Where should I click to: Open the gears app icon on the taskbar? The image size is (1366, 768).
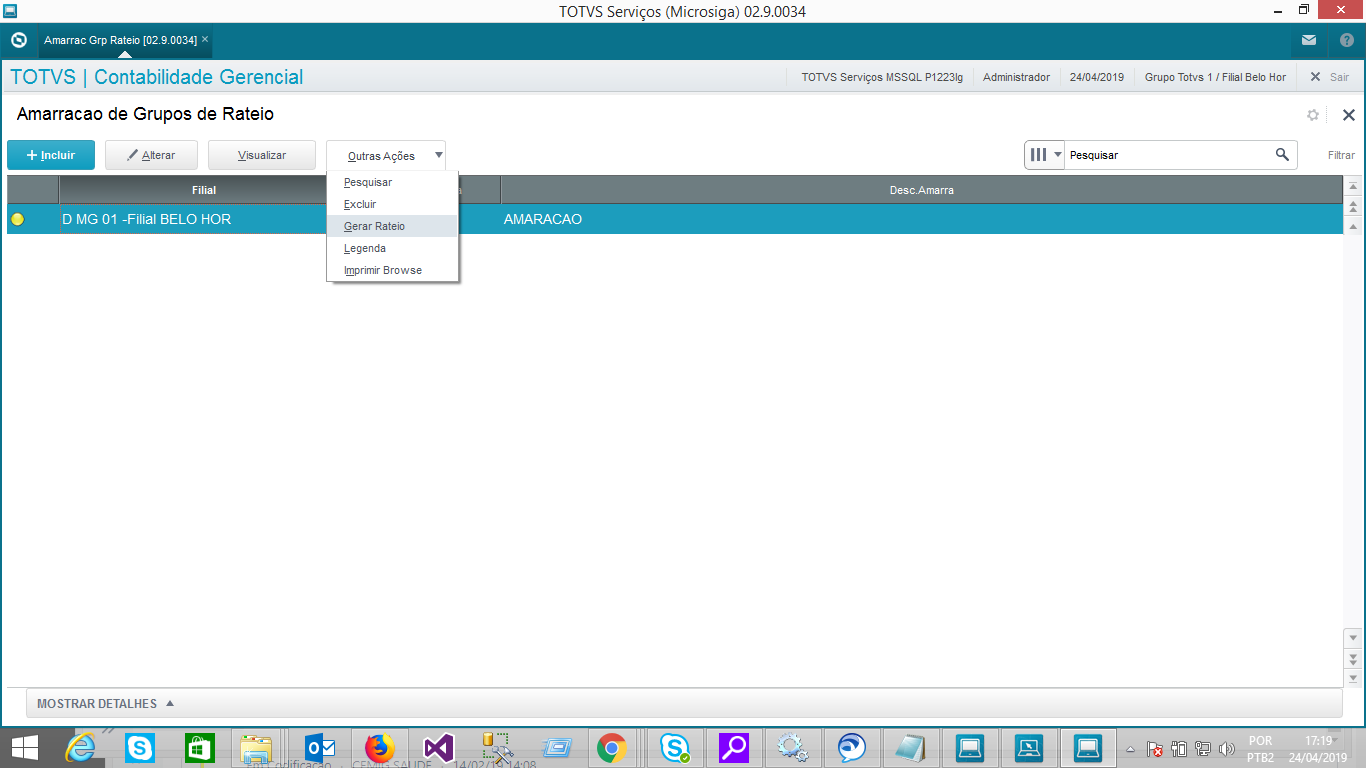click(x=794, y=747)
